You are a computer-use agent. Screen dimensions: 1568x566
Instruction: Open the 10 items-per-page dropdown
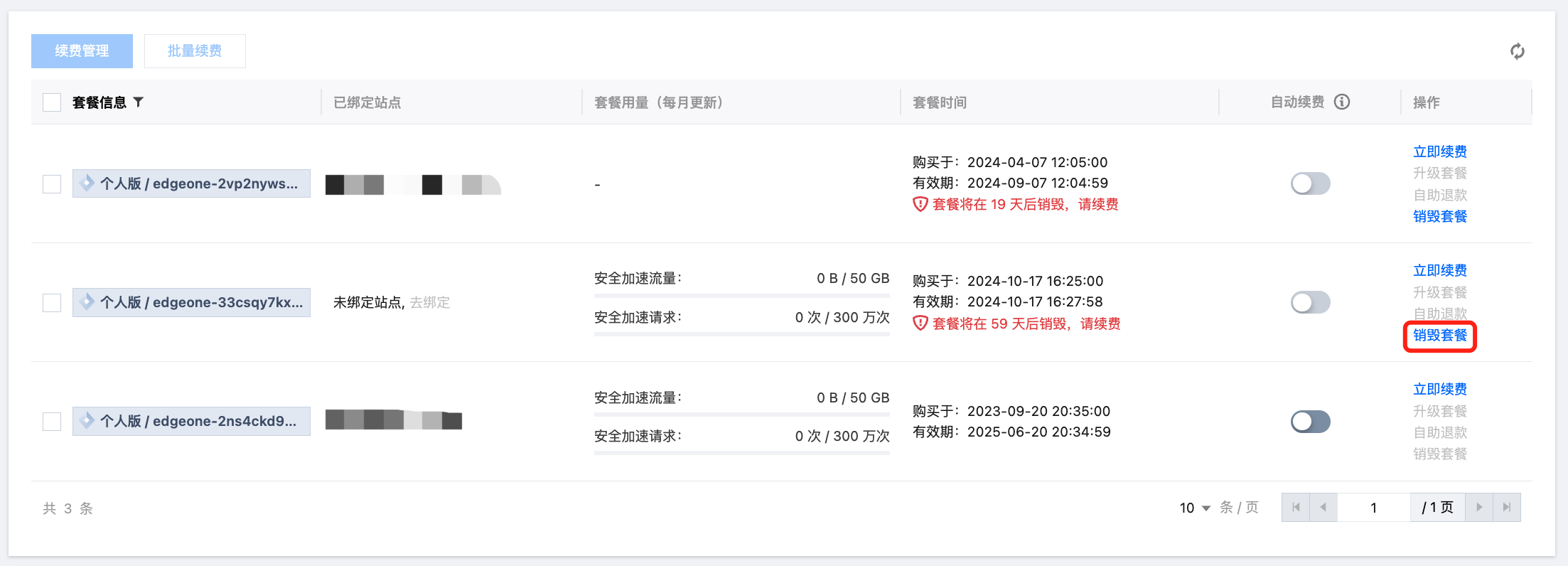(1195, 508)
